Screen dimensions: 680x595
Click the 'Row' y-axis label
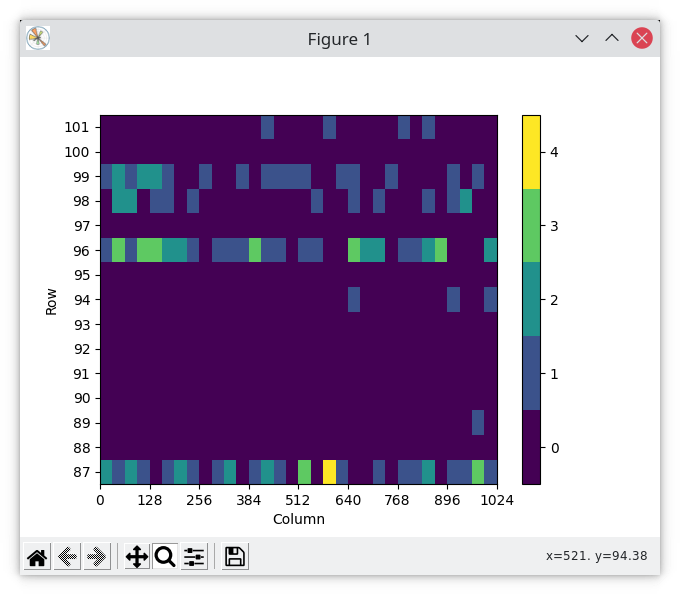[51, 301]
